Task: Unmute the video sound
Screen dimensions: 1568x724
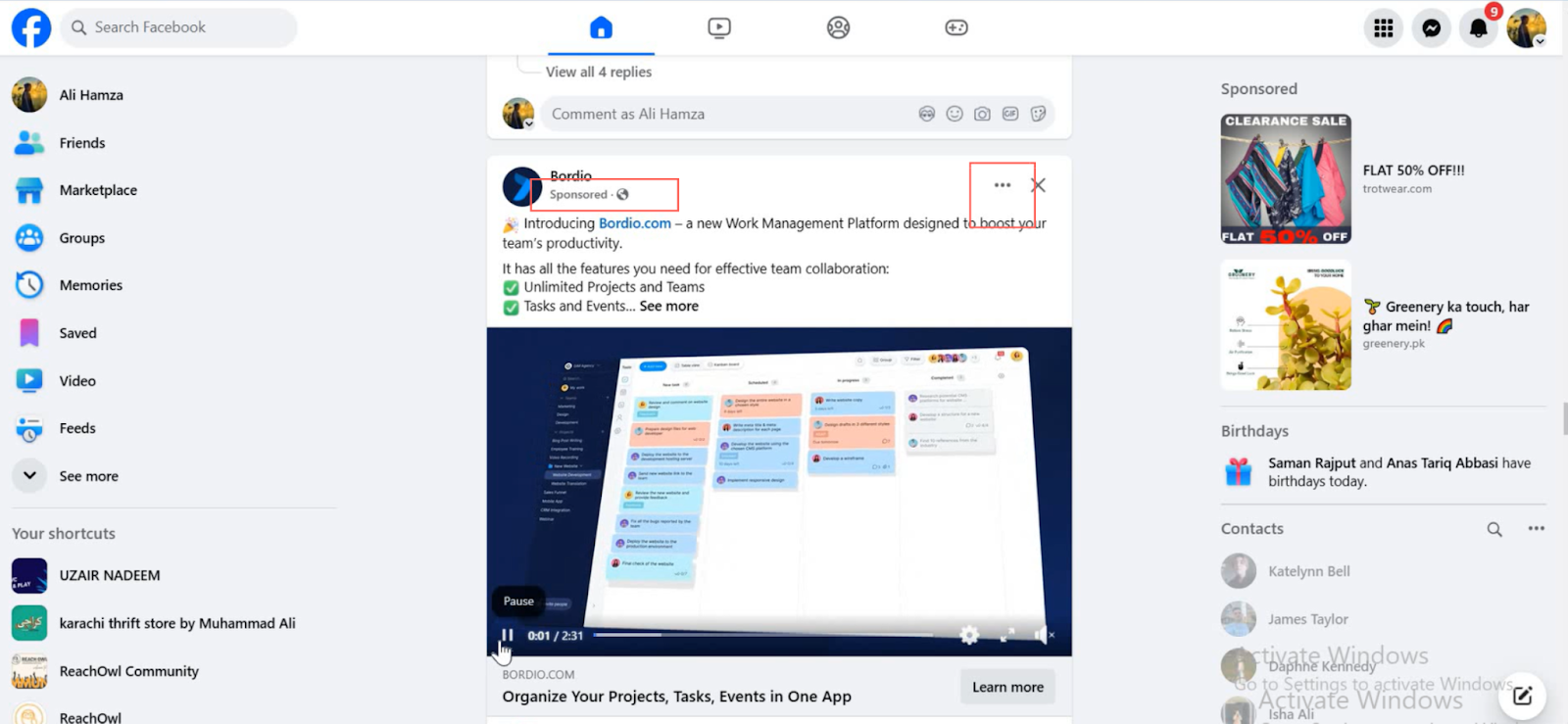Action: 1044,635
